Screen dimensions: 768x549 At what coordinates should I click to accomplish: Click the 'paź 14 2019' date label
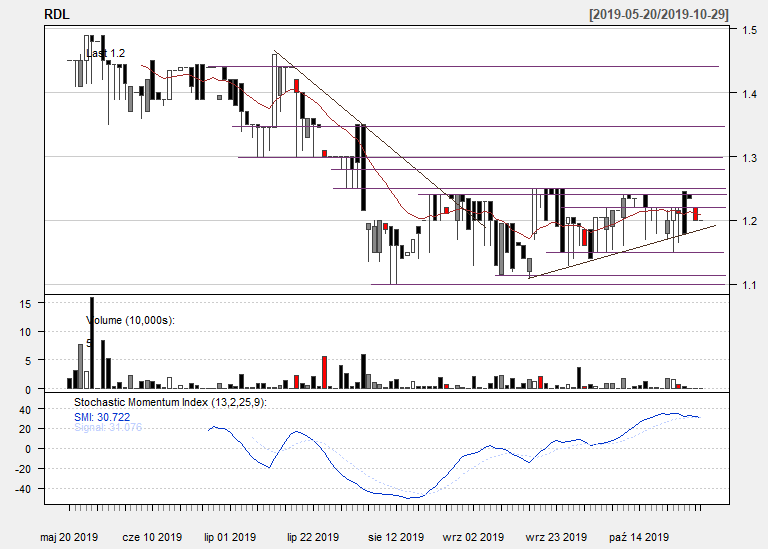point(639,537)
